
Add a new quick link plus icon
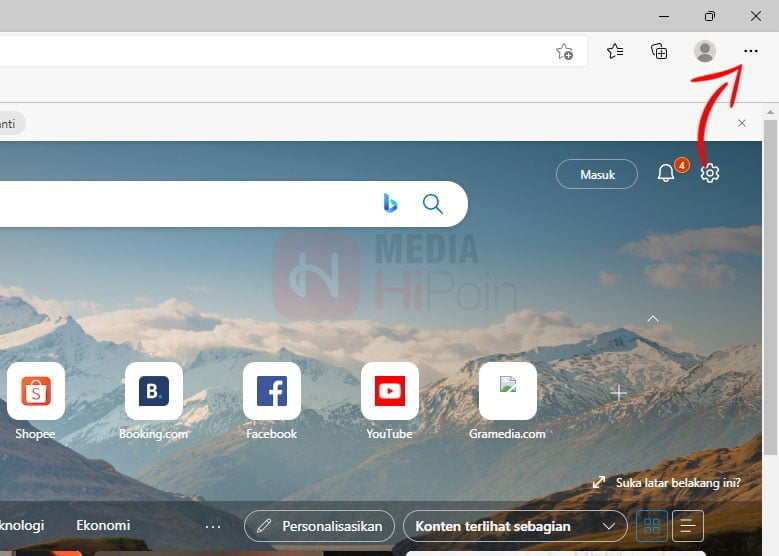coord(619,393)
